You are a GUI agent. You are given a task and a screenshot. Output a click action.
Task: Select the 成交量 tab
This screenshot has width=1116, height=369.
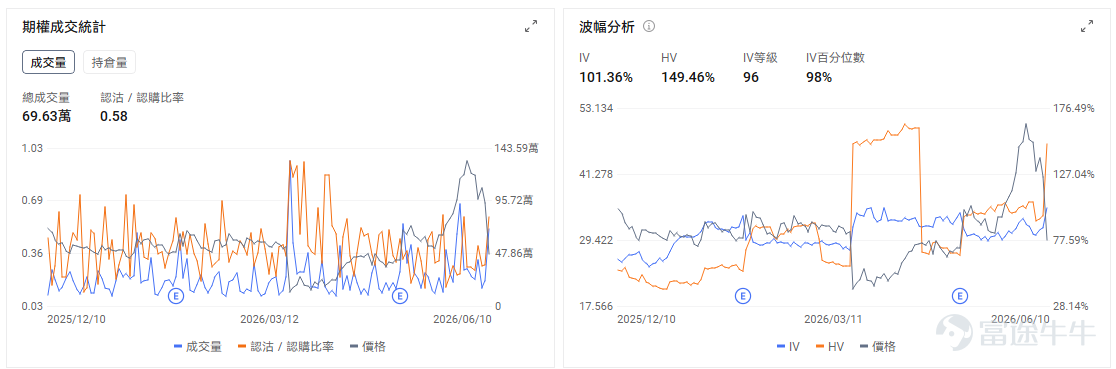coord(48,62)
